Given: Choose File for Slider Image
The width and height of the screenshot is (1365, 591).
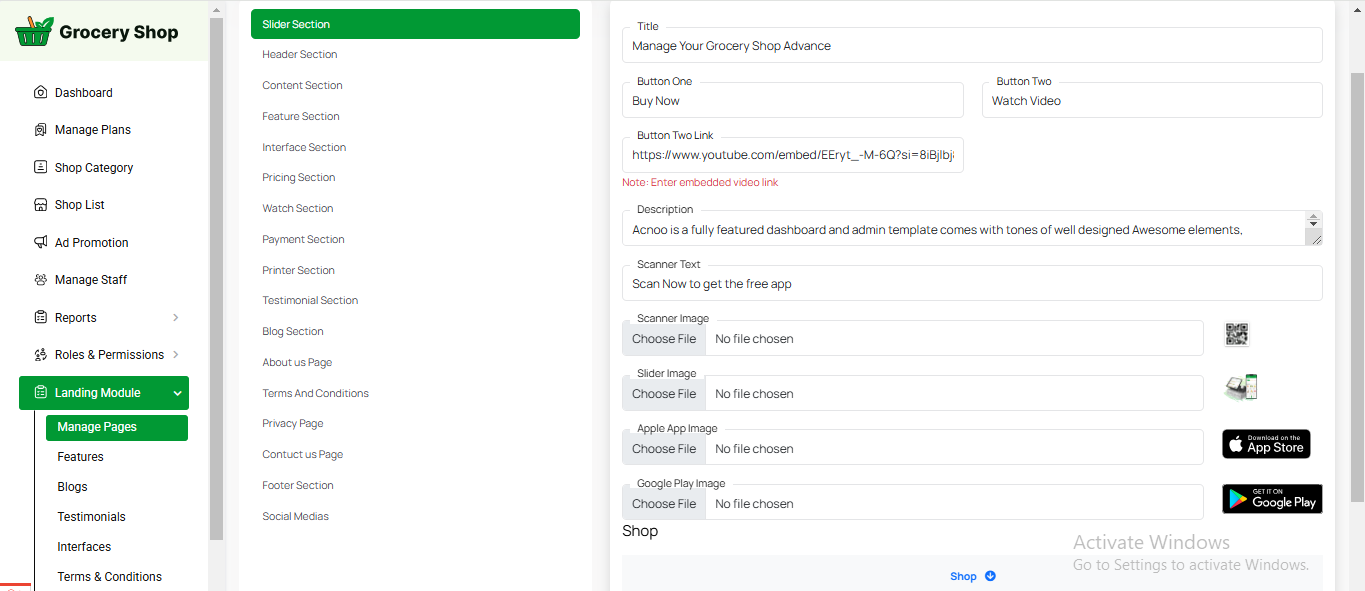Looking at the screenshot, I should click(x=664, y=394).
